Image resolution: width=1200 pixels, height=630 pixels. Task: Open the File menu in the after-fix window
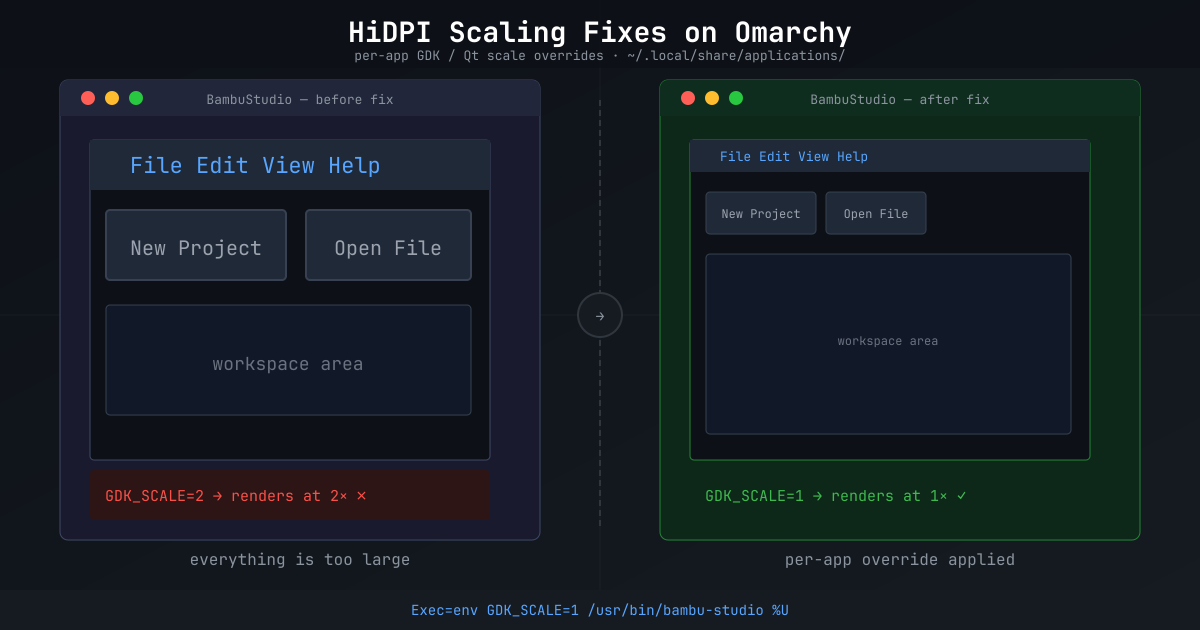[x=735, y=157]
